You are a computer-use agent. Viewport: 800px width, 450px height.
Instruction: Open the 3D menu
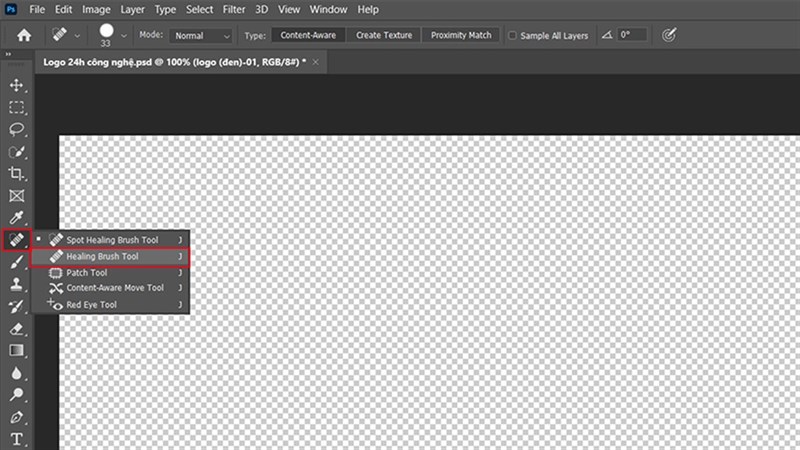pyautogui.click(x=261, y=9)
